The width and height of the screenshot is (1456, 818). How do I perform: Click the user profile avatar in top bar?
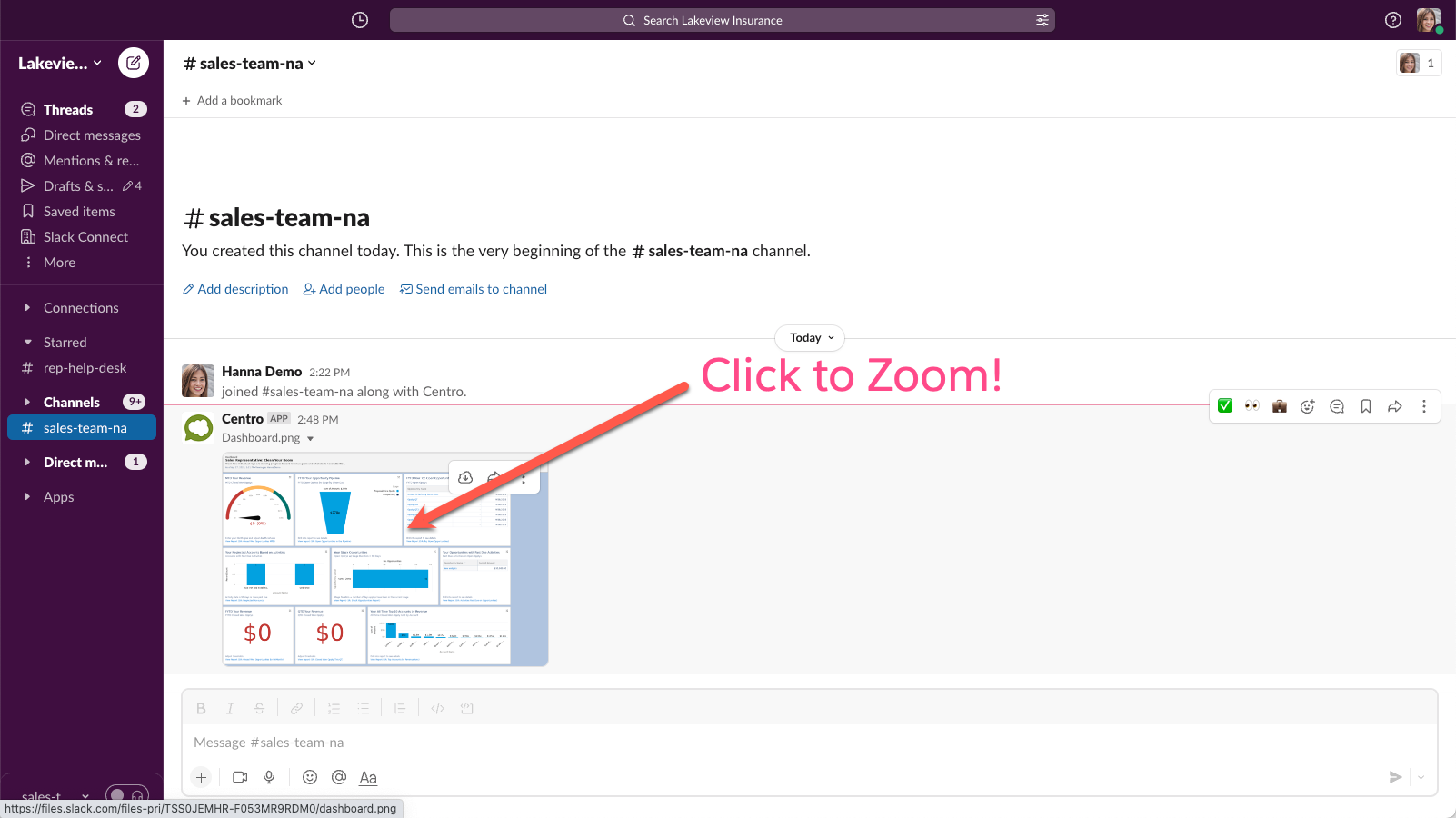(x=1428, y=20)
